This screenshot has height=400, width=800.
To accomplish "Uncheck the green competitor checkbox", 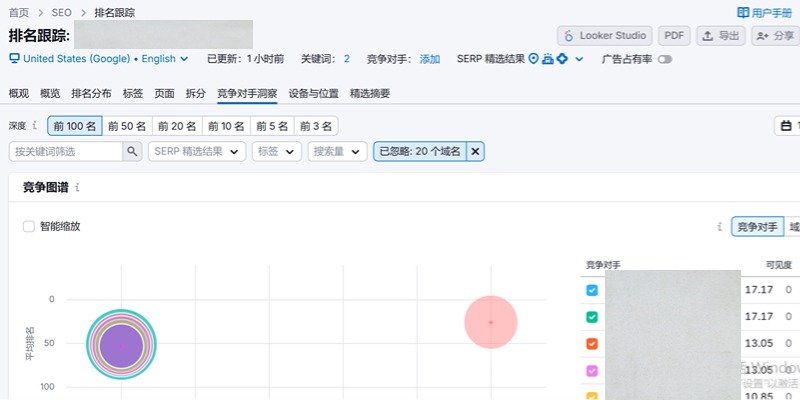I will click(592, 317).
